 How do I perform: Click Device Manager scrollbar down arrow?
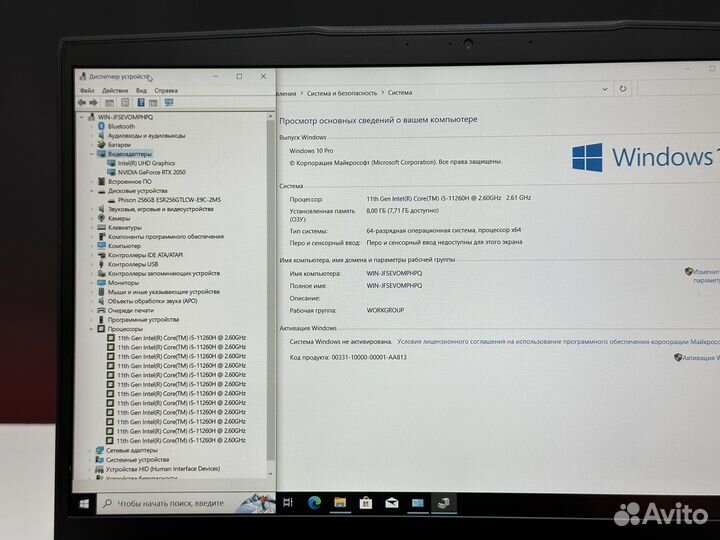pos(270,473)
